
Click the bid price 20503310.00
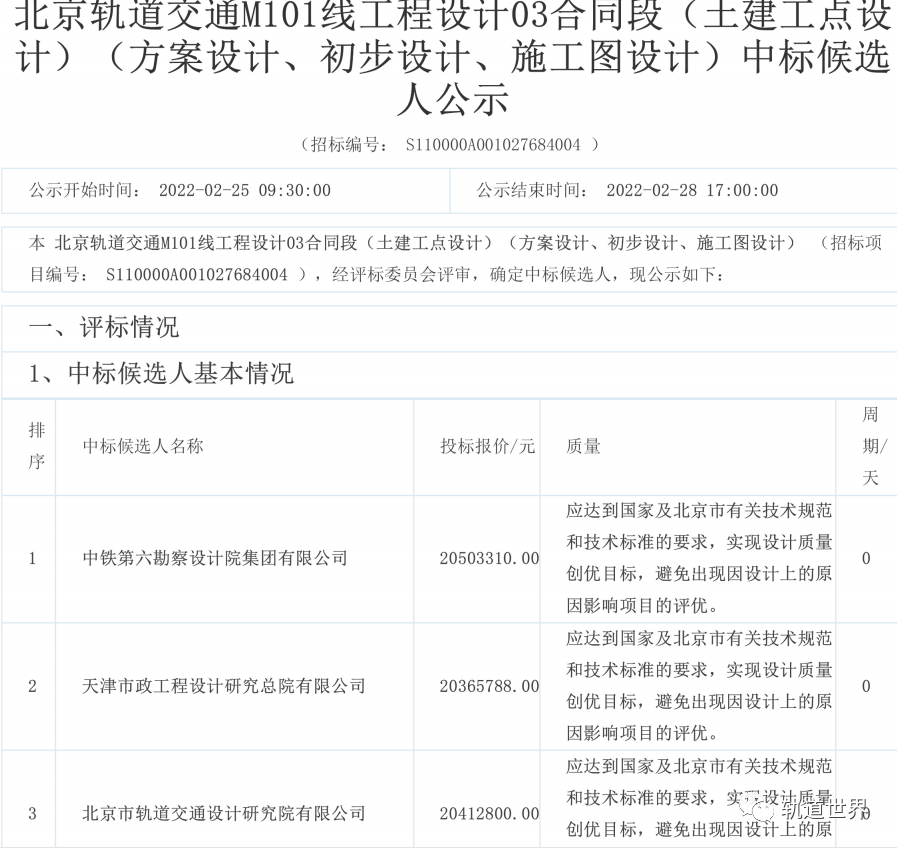489,558
